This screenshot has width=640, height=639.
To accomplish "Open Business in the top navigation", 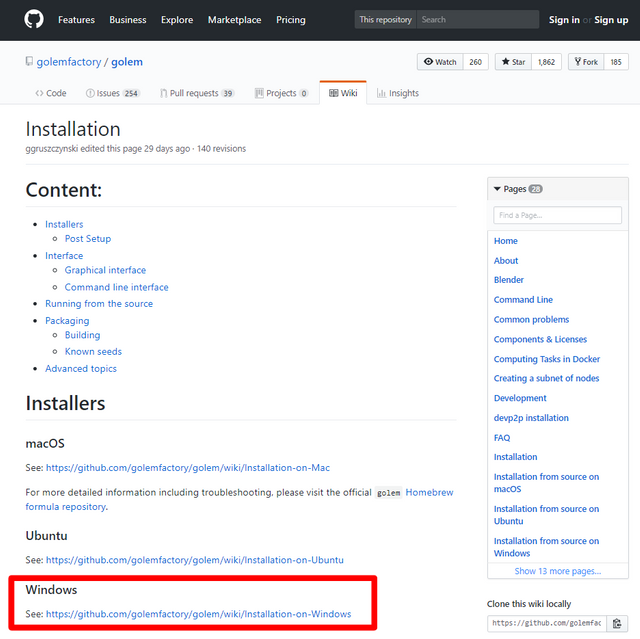I will pyautogui.click(x=128, y=20).
